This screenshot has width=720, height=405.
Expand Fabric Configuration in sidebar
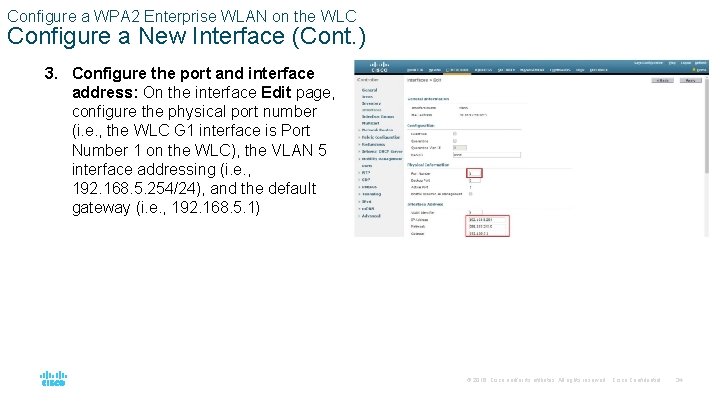[380, 137]
